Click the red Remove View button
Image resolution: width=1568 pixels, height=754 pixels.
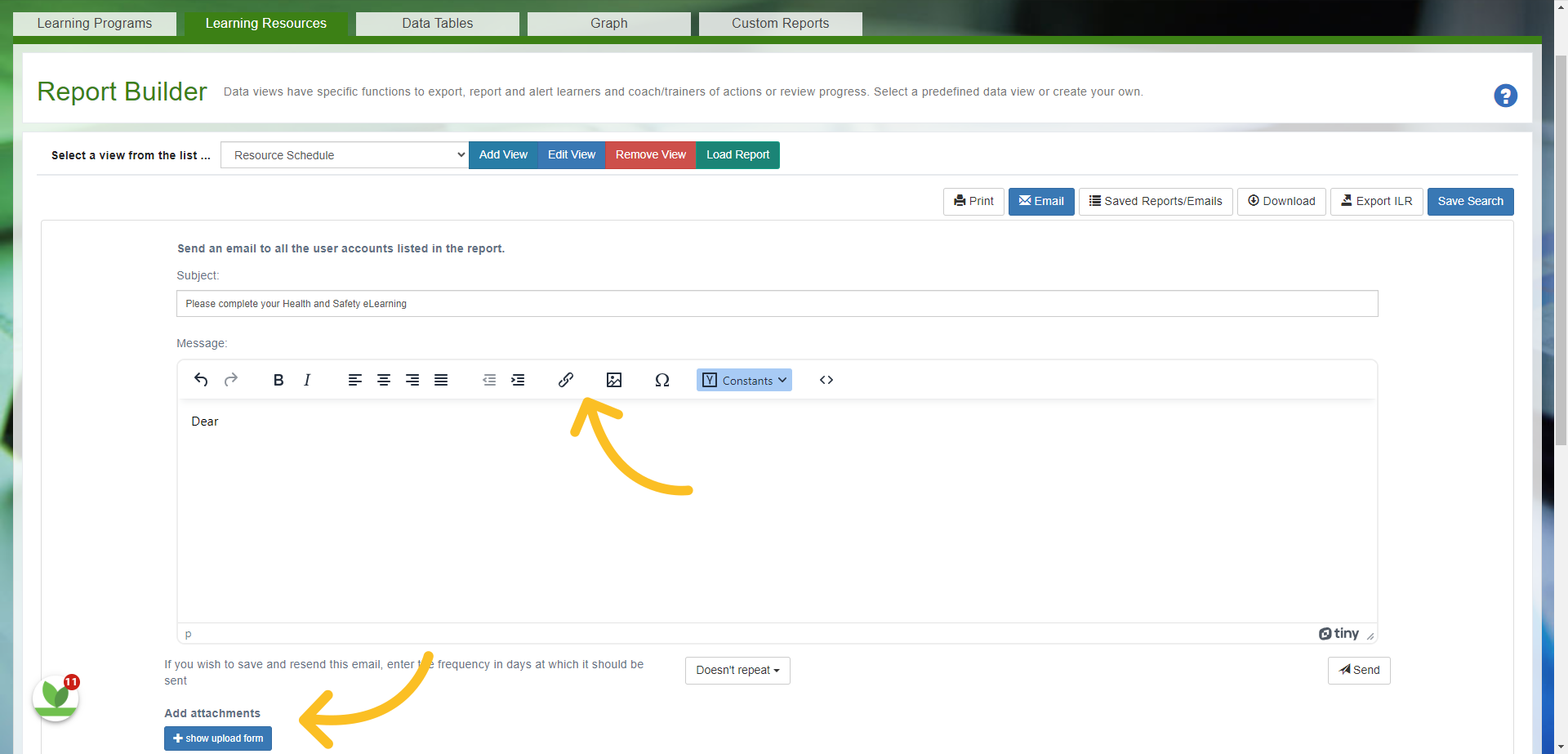pyautogui.click(x=651, y=155)
